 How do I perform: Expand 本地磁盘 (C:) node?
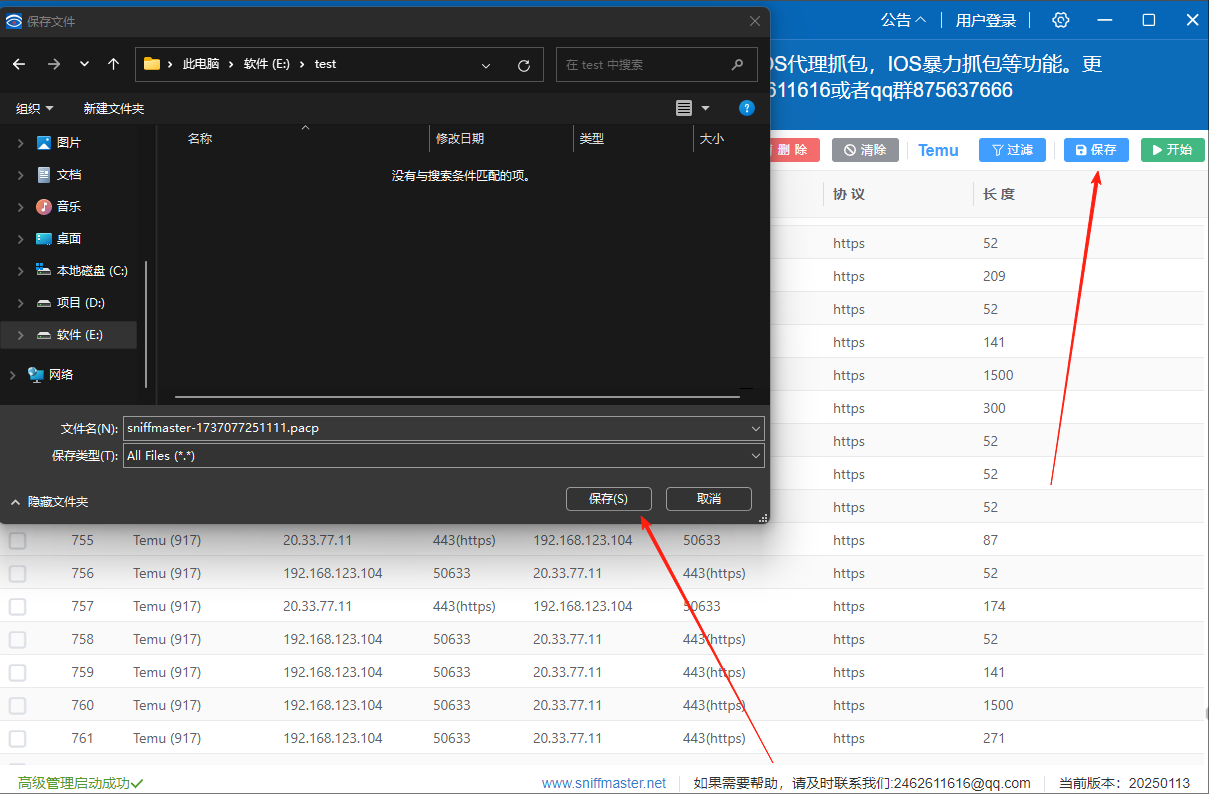20,271
